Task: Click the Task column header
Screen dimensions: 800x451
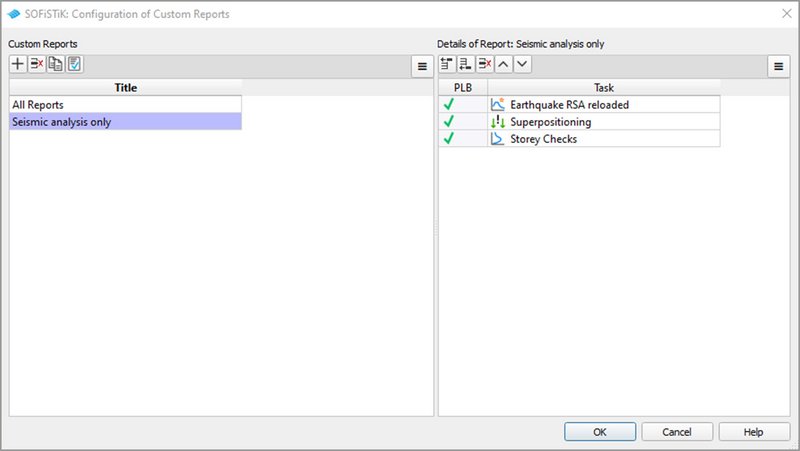Action: 604,88
